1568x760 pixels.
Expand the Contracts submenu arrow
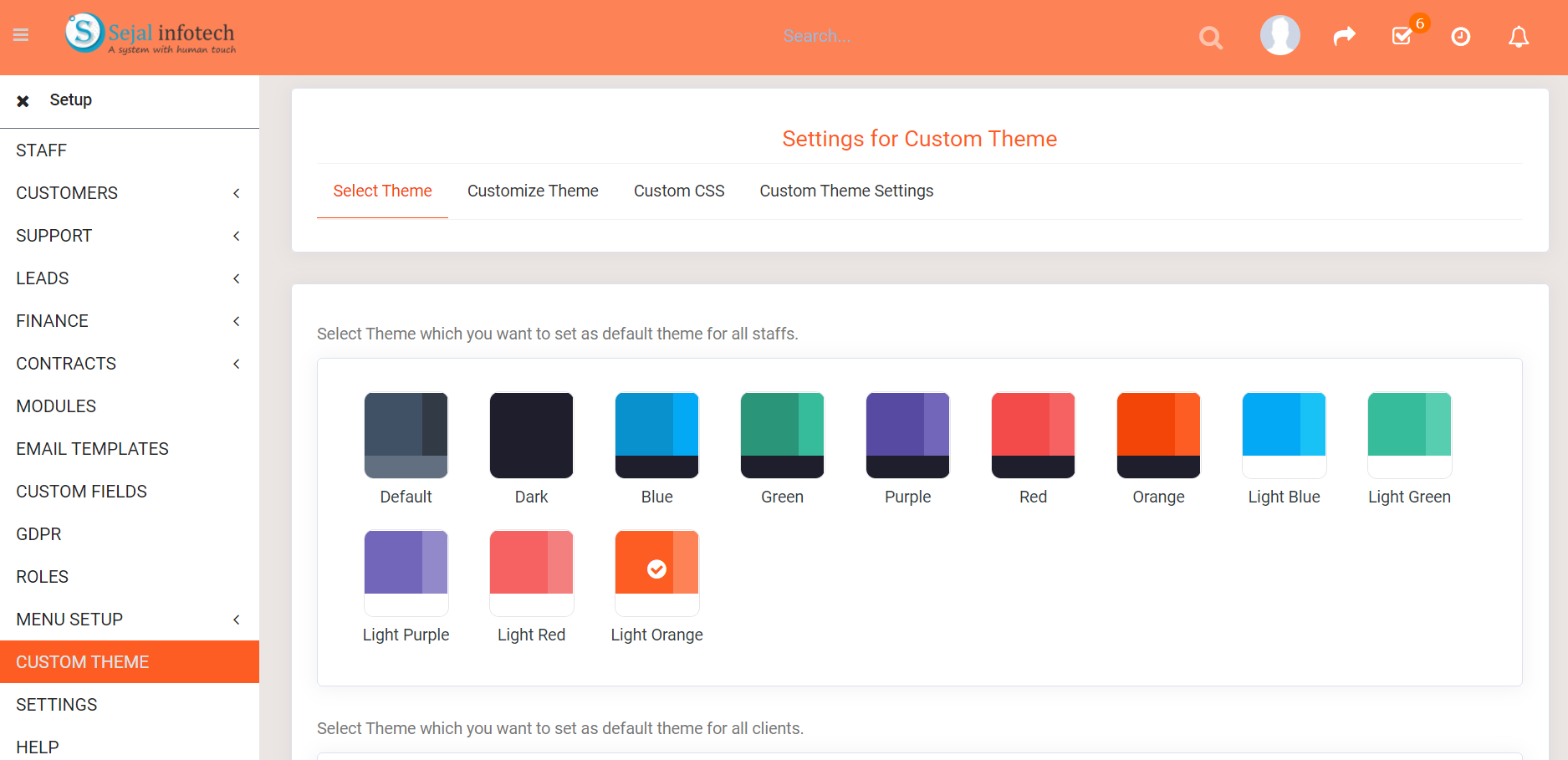(237, 364)
